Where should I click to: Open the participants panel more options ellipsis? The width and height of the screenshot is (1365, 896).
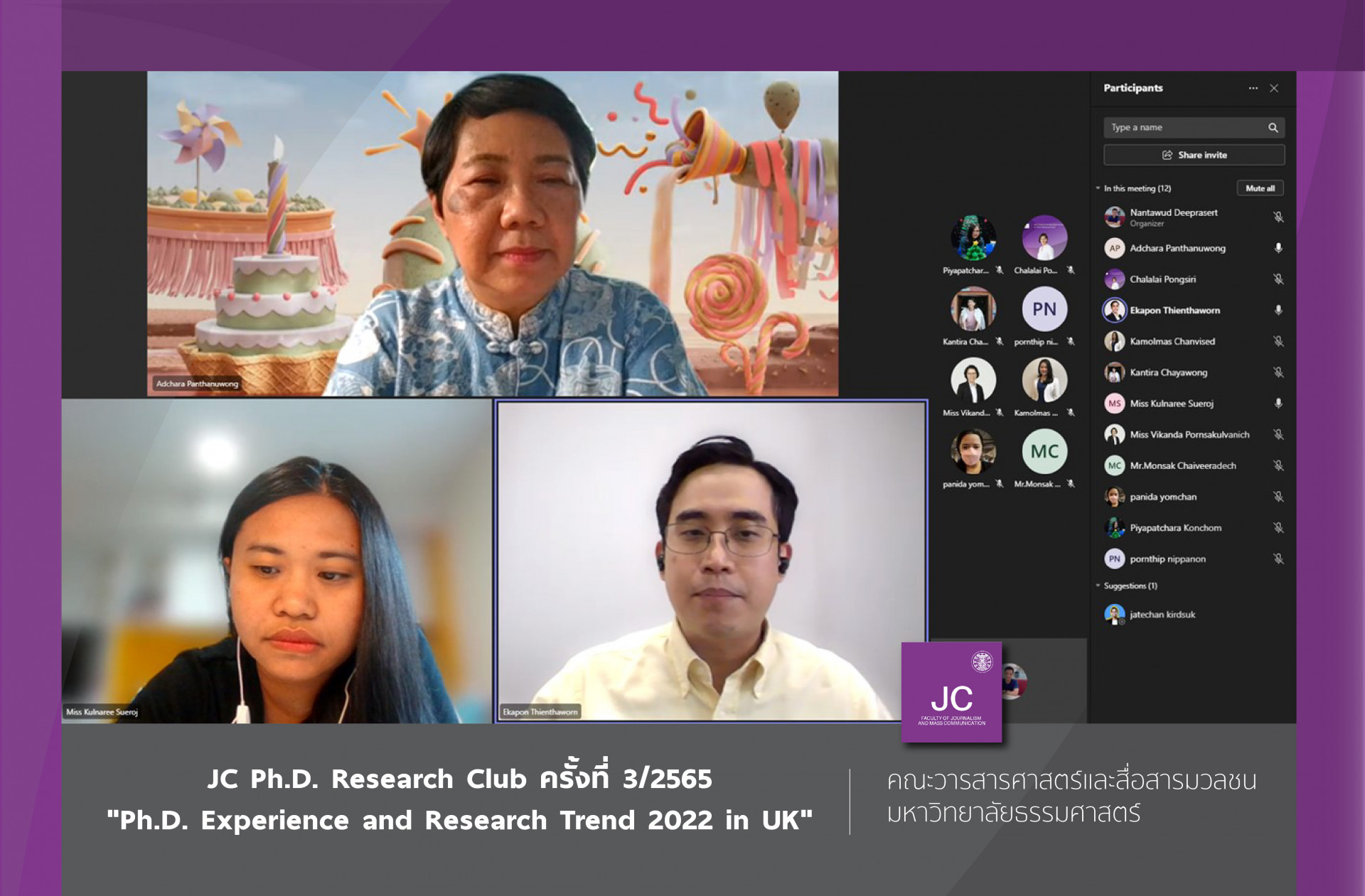click(1253, 88)
